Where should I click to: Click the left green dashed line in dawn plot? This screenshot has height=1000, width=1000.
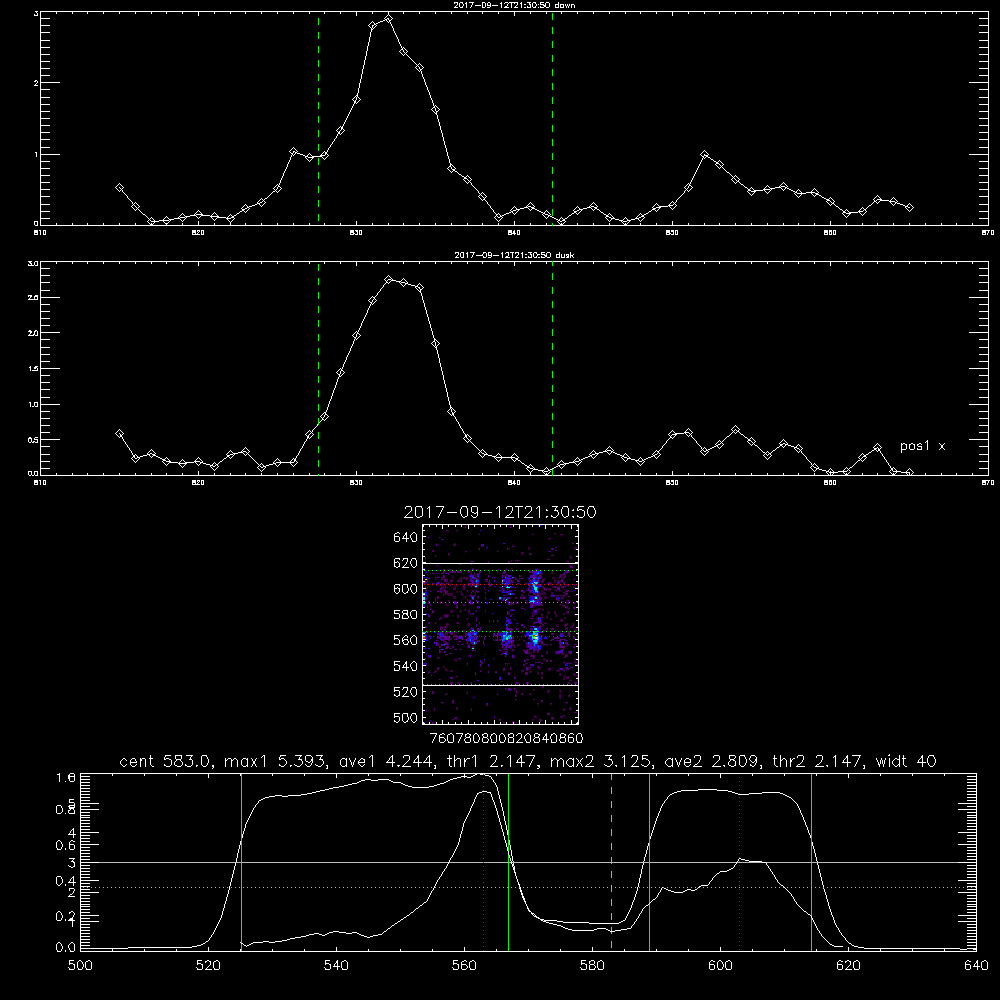tap(318, 119)
